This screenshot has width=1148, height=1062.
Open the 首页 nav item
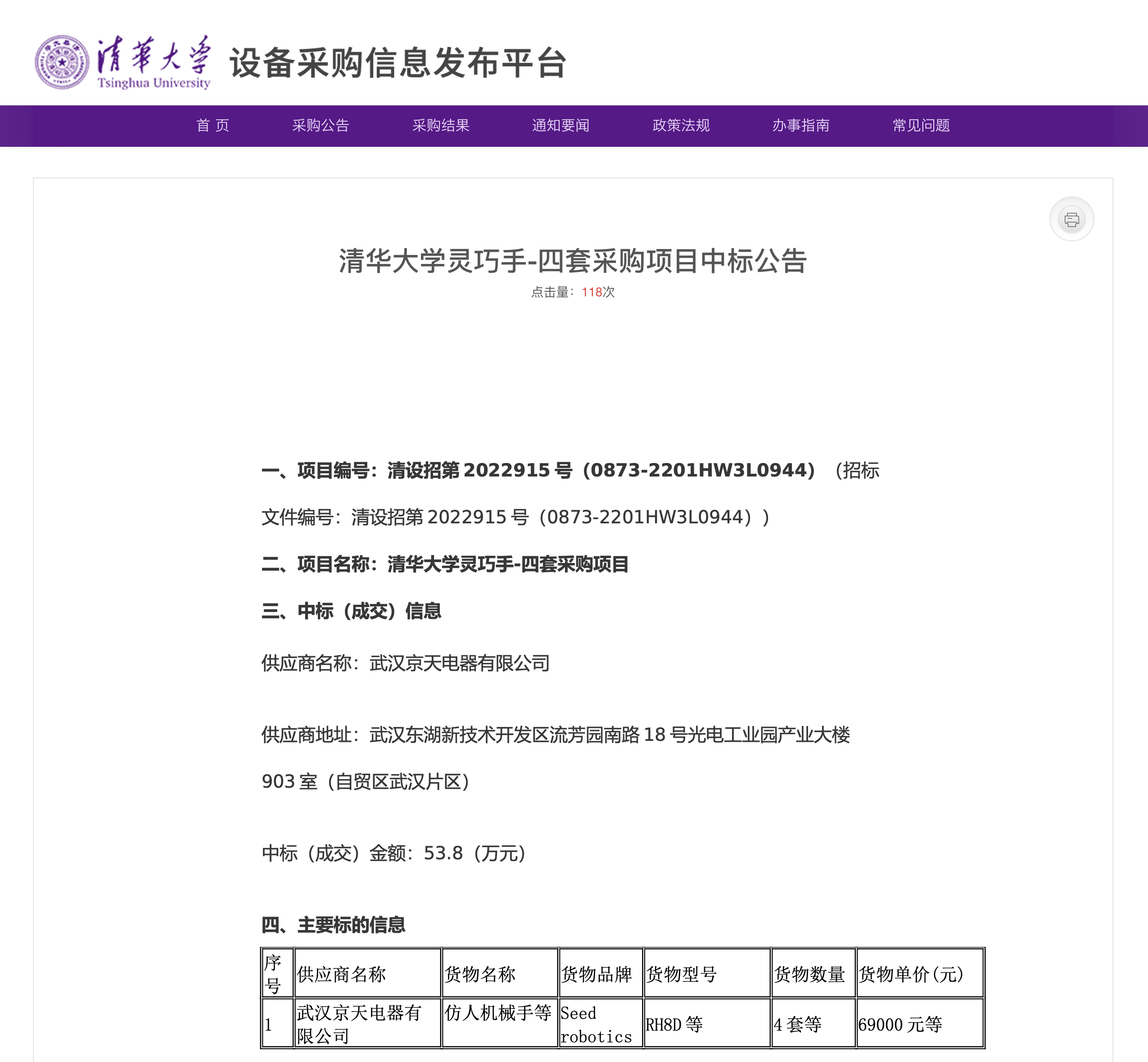tap(212, 125)
